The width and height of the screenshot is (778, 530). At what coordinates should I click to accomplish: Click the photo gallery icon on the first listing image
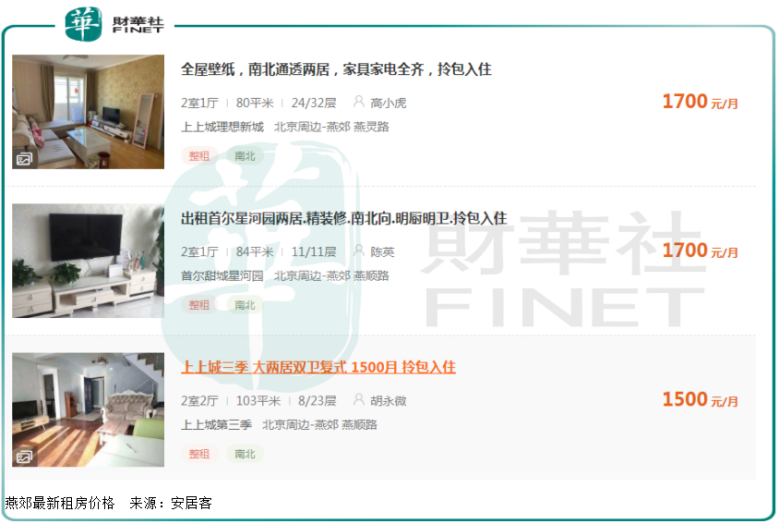coord(24,159)
